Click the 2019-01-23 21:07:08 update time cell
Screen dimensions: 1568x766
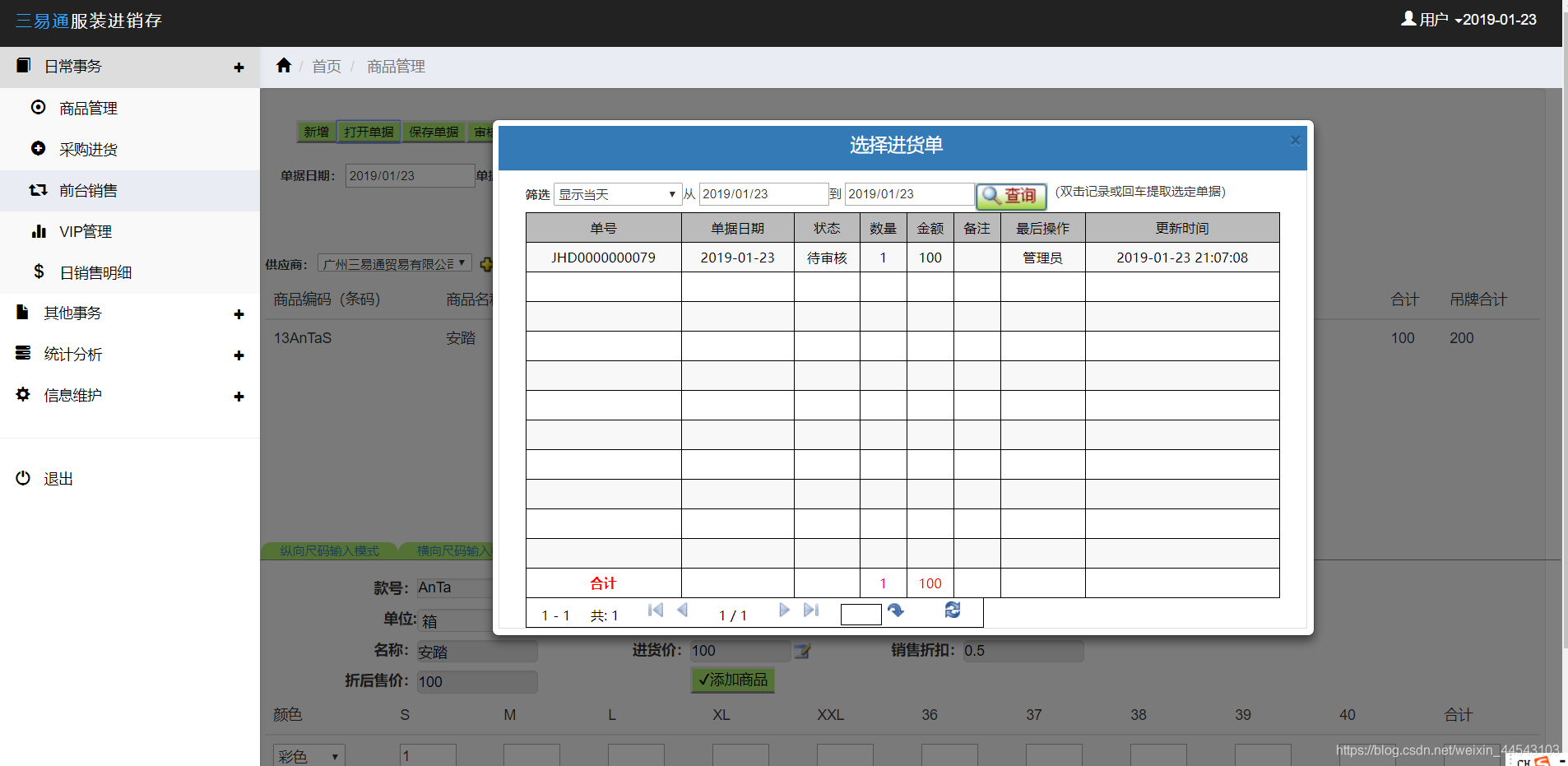(x=1182, y=258)
